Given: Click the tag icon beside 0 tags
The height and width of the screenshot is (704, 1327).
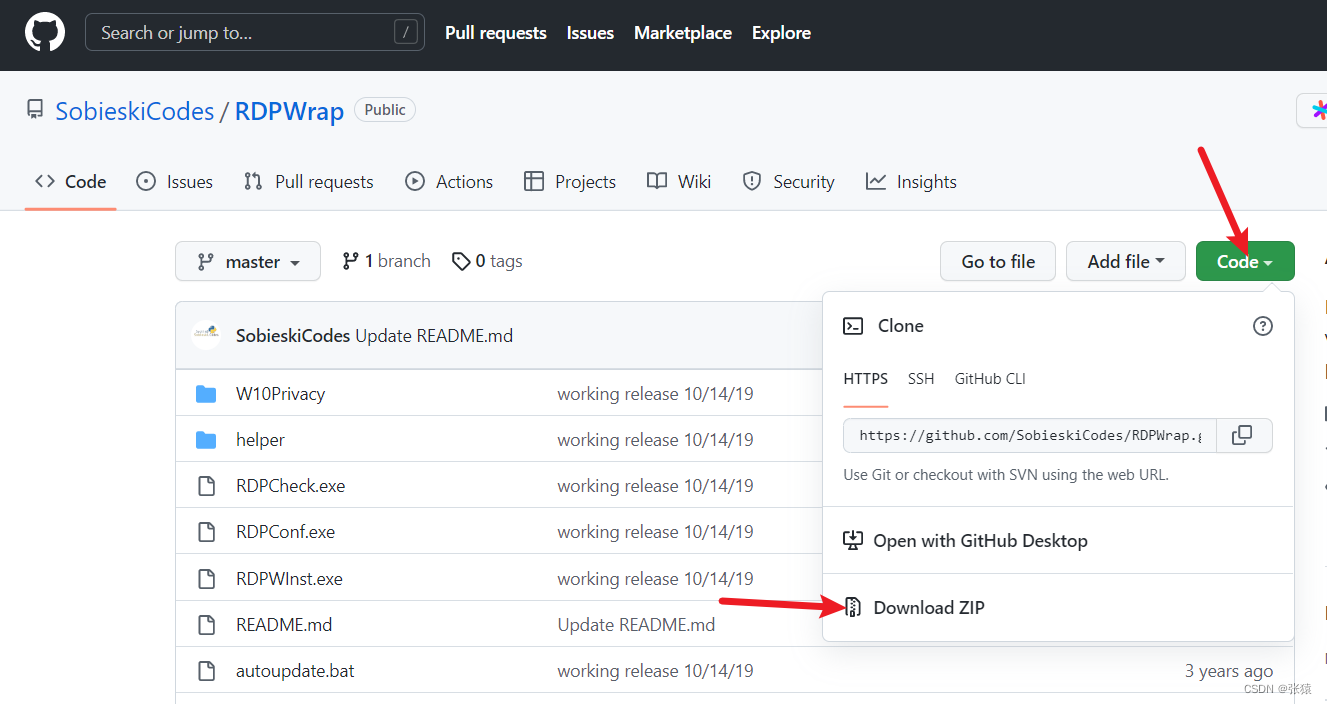Looking at the screenshot, I should pyautogui.click(x=461, y=262).
